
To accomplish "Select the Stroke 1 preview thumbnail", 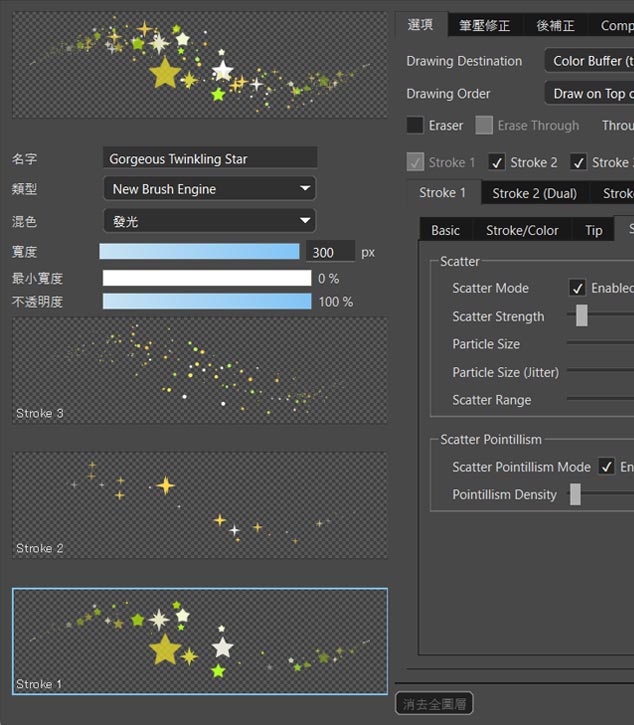I will pos(200,641).
